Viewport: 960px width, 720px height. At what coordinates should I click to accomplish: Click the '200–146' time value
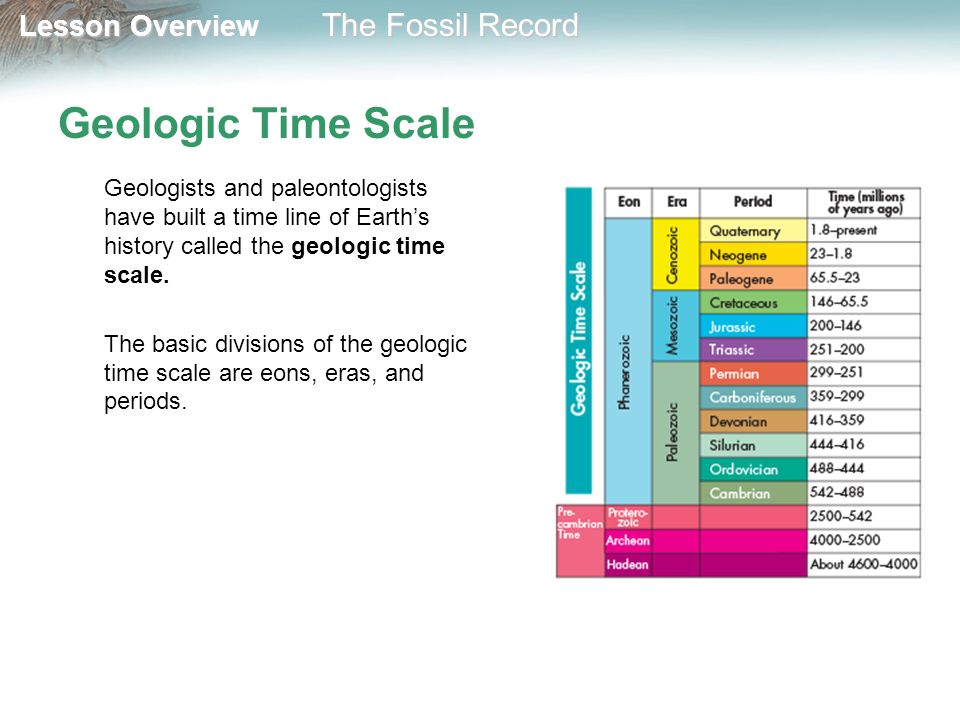(836, 325)
